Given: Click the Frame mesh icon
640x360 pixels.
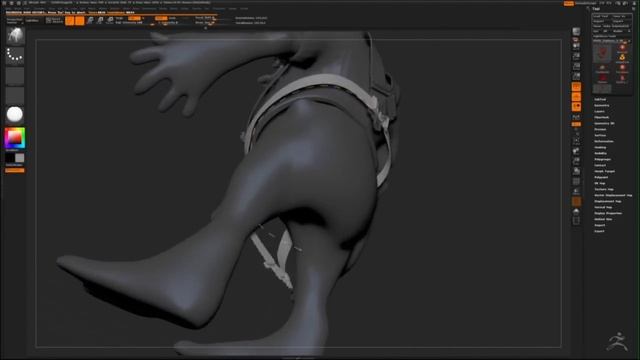Looking at the screenshot, I should (576, 141).
